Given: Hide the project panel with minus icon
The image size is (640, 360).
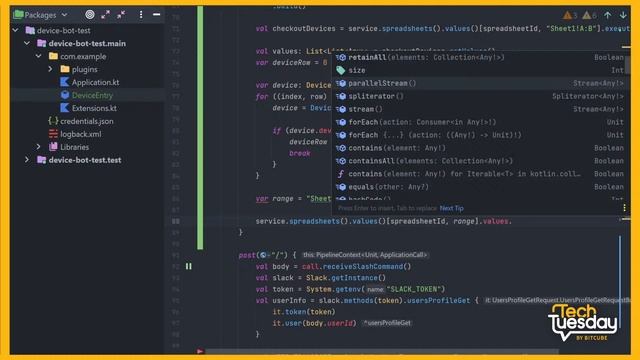Looking at the screenshot, I should coord(156,15).
